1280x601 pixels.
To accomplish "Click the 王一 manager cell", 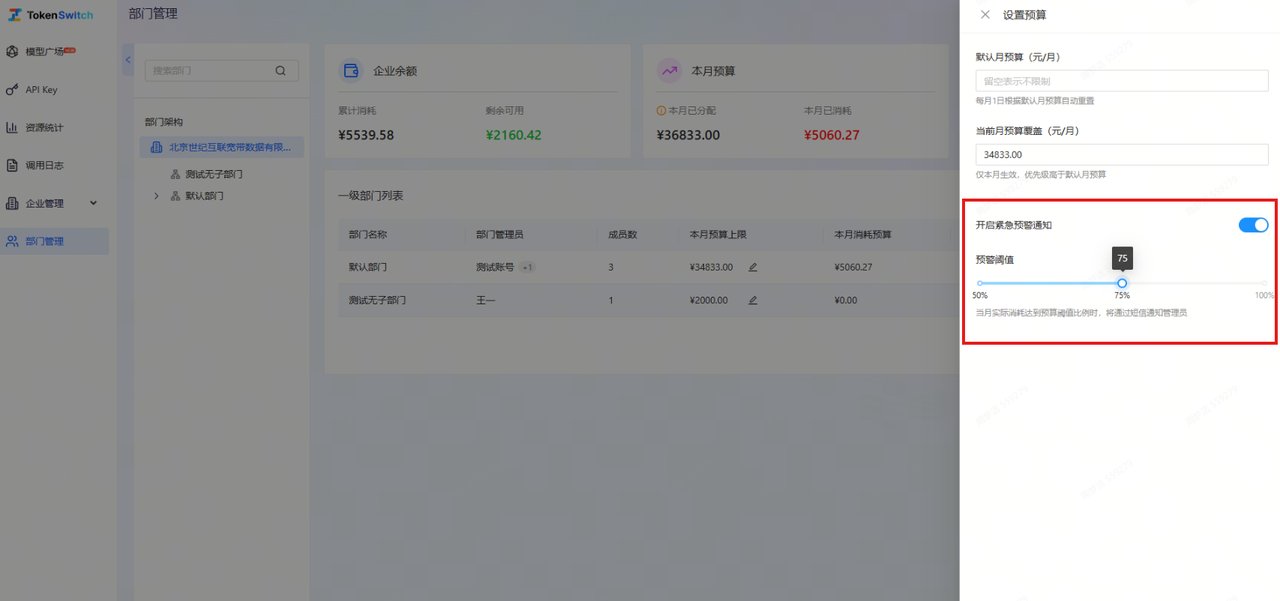I will click(486, 300).
